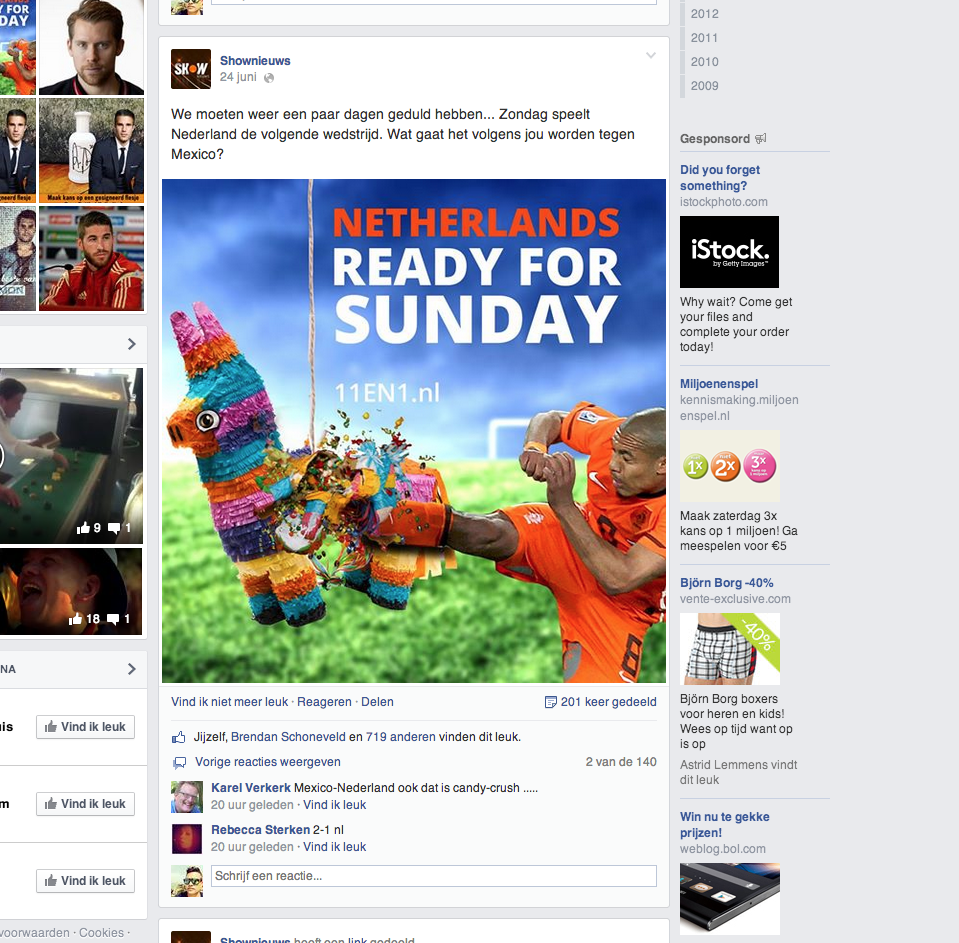This screenshot has width=959, height=943.
Task: Jump to 2011 in timeline
Action: tap(705, 38)
